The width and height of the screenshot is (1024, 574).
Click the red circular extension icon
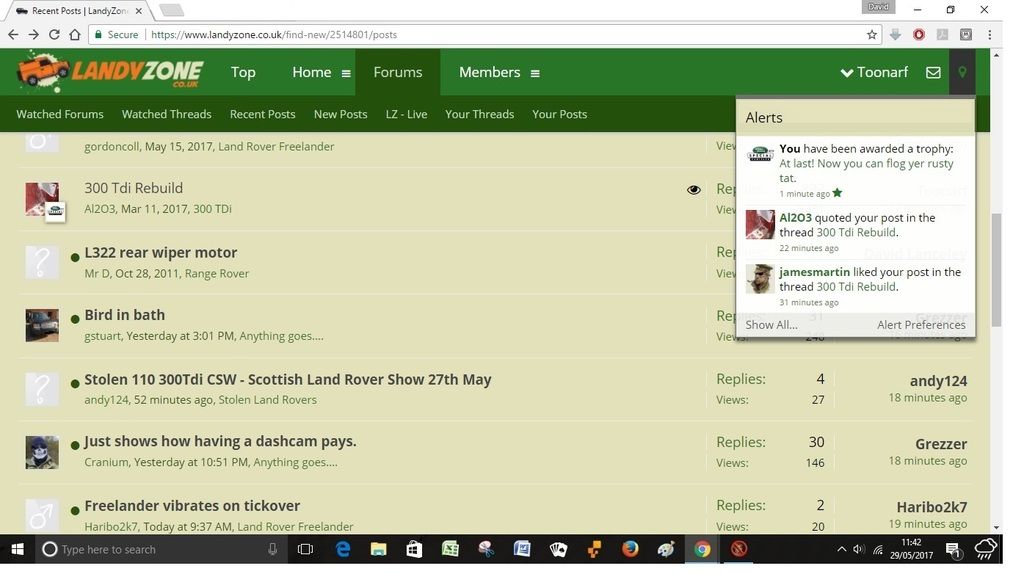(919, 35)
